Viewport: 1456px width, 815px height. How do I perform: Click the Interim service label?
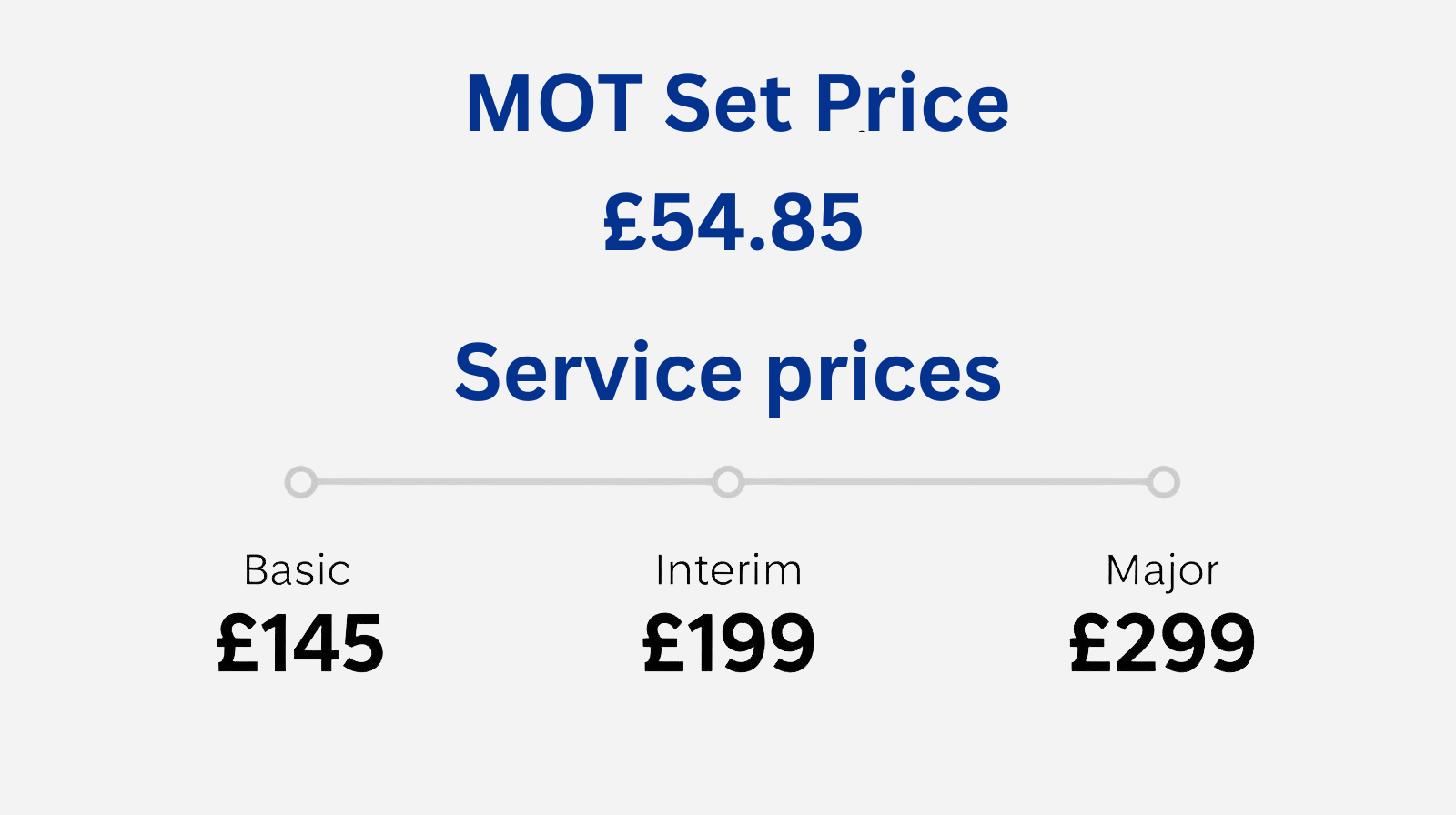coord(728,571)
